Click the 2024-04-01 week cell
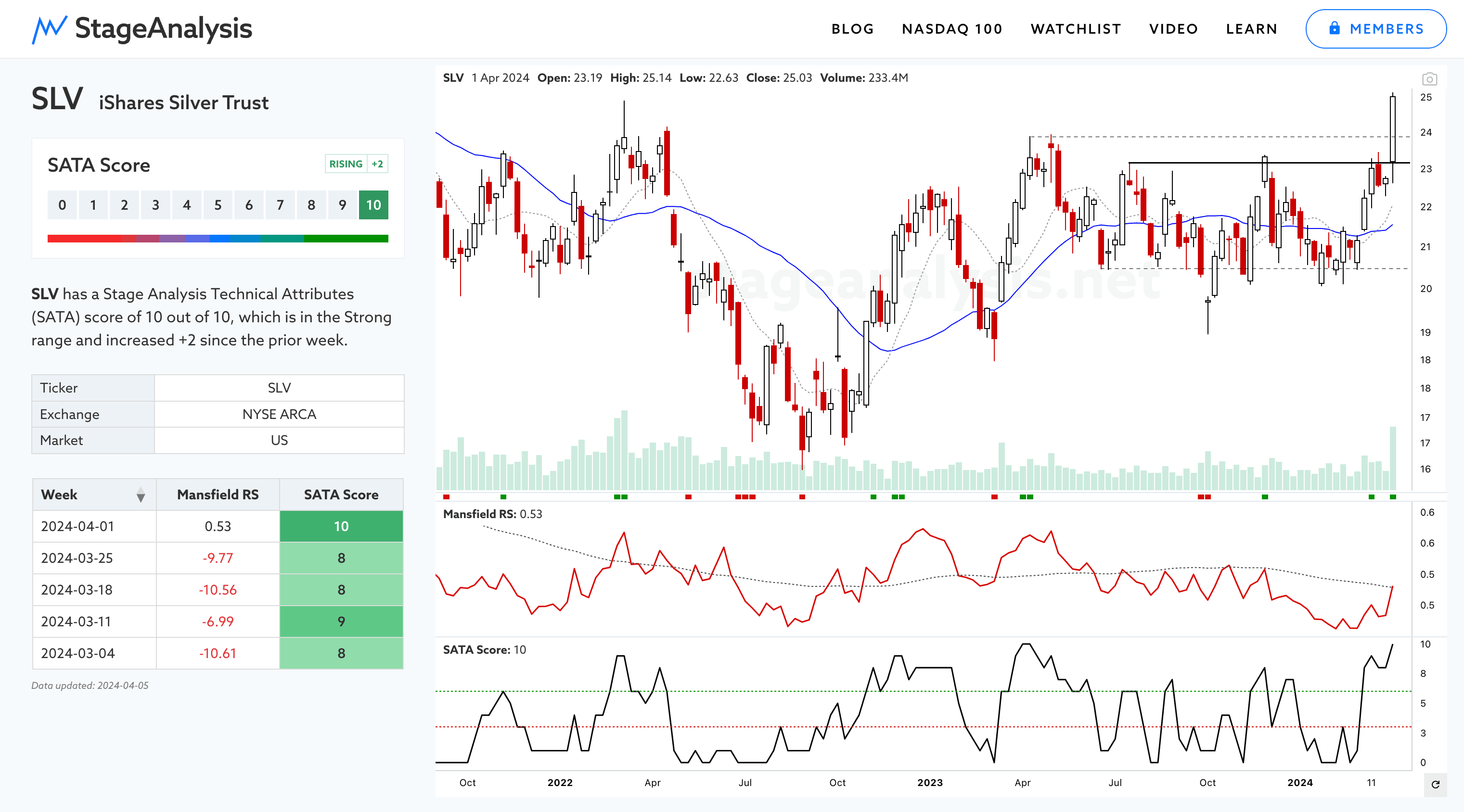 [x=94, y=526]
